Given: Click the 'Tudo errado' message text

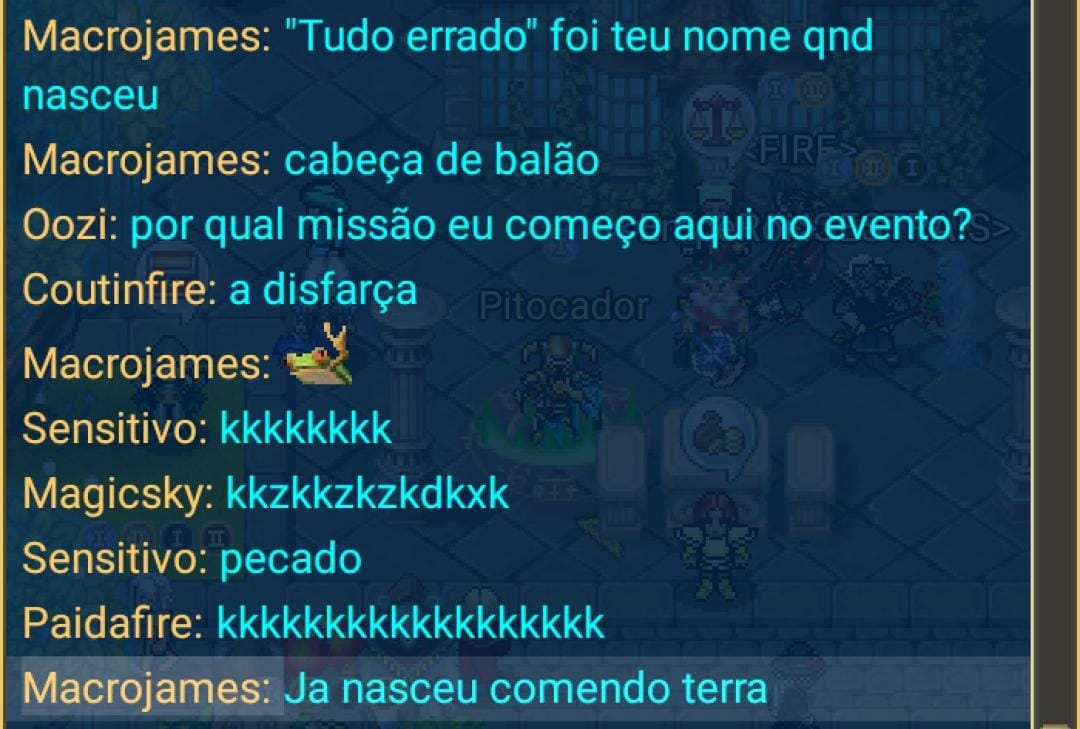Looking at the screenshot, I should coord(448,65).
